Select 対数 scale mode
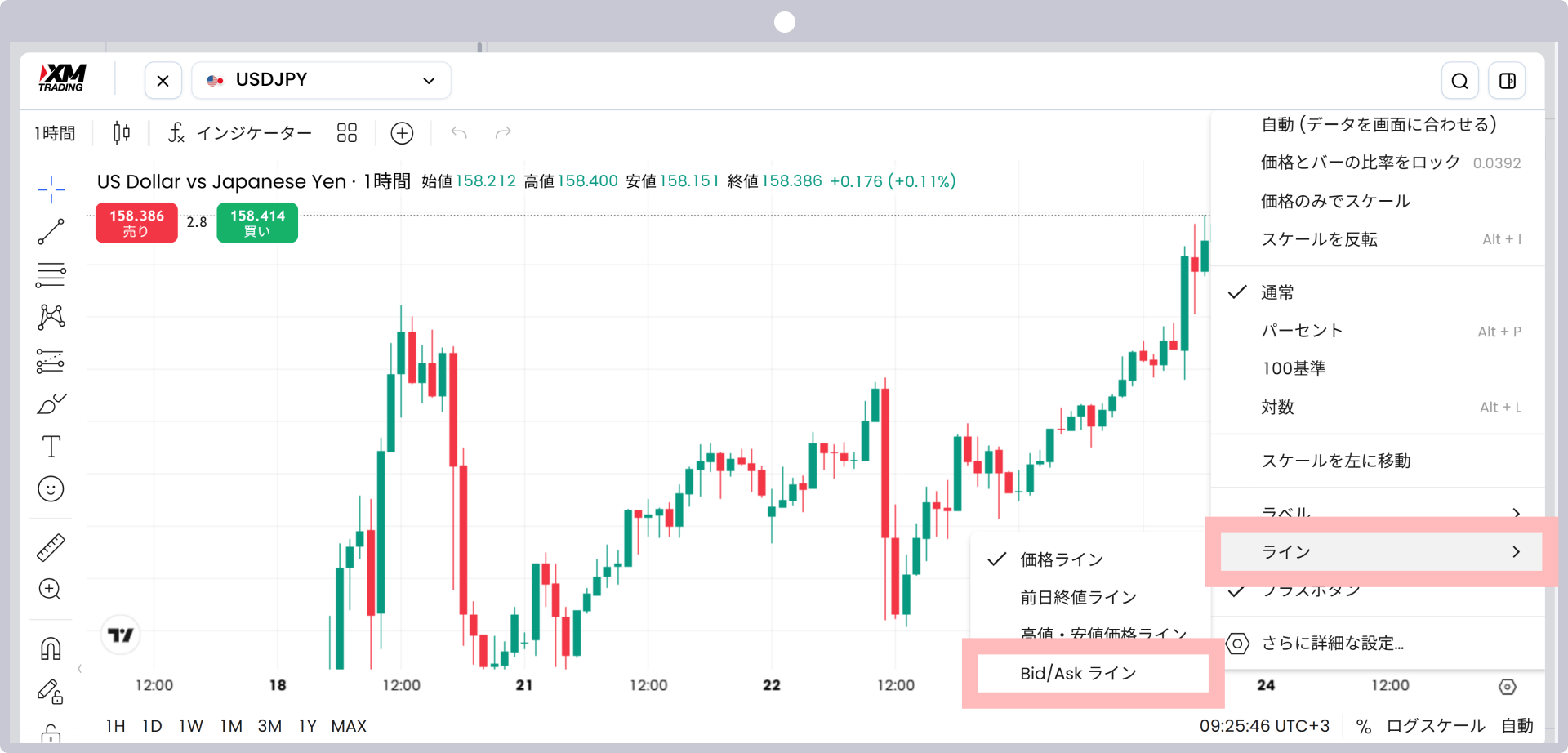1568x753 pixels. click(x=1378, y=407)
